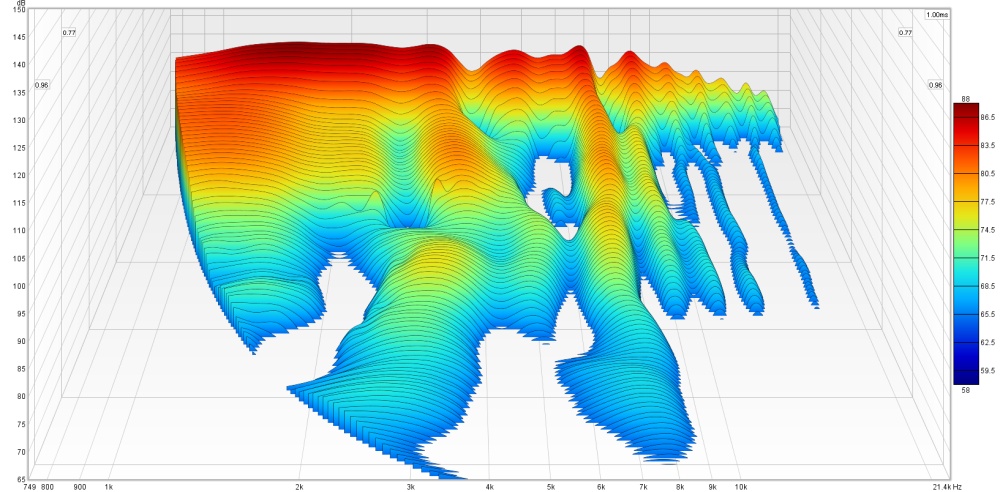Click the 4k frequency axis label

click(489, 486)
